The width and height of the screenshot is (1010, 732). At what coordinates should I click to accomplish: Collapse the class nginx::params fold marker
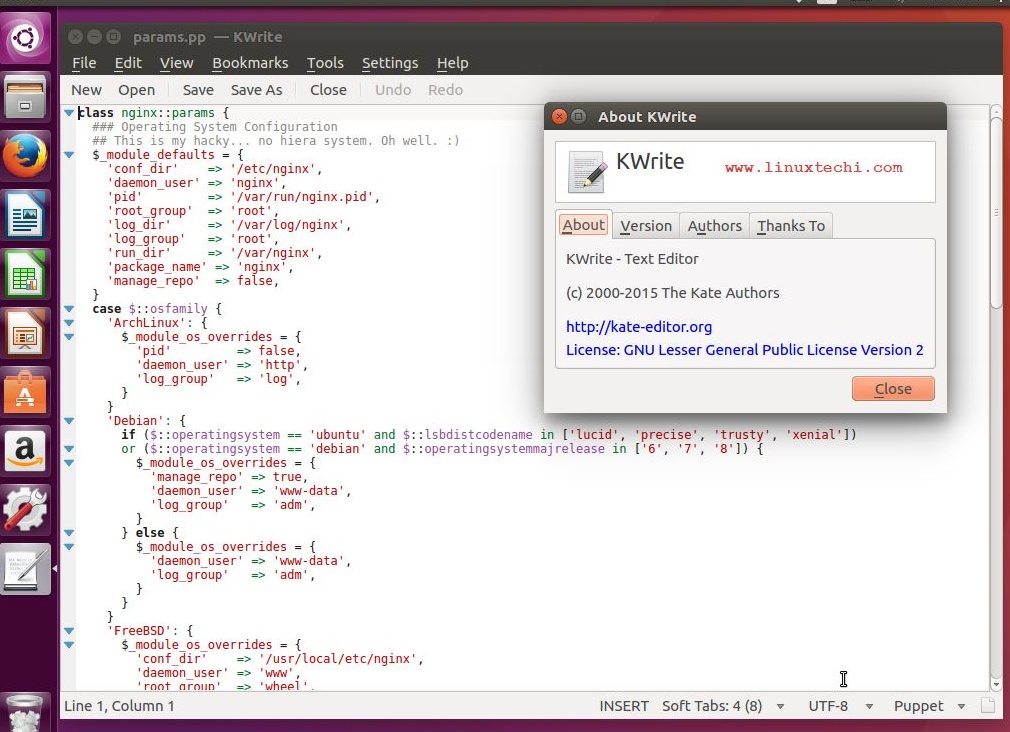click(69, 113)
